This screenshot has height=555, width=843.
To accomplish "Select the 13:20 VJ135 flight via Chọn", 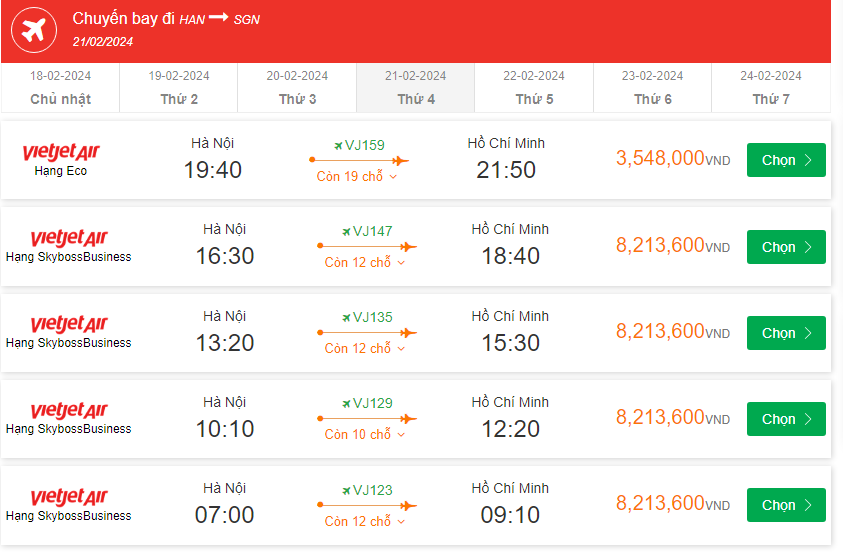I will [786, 333].
